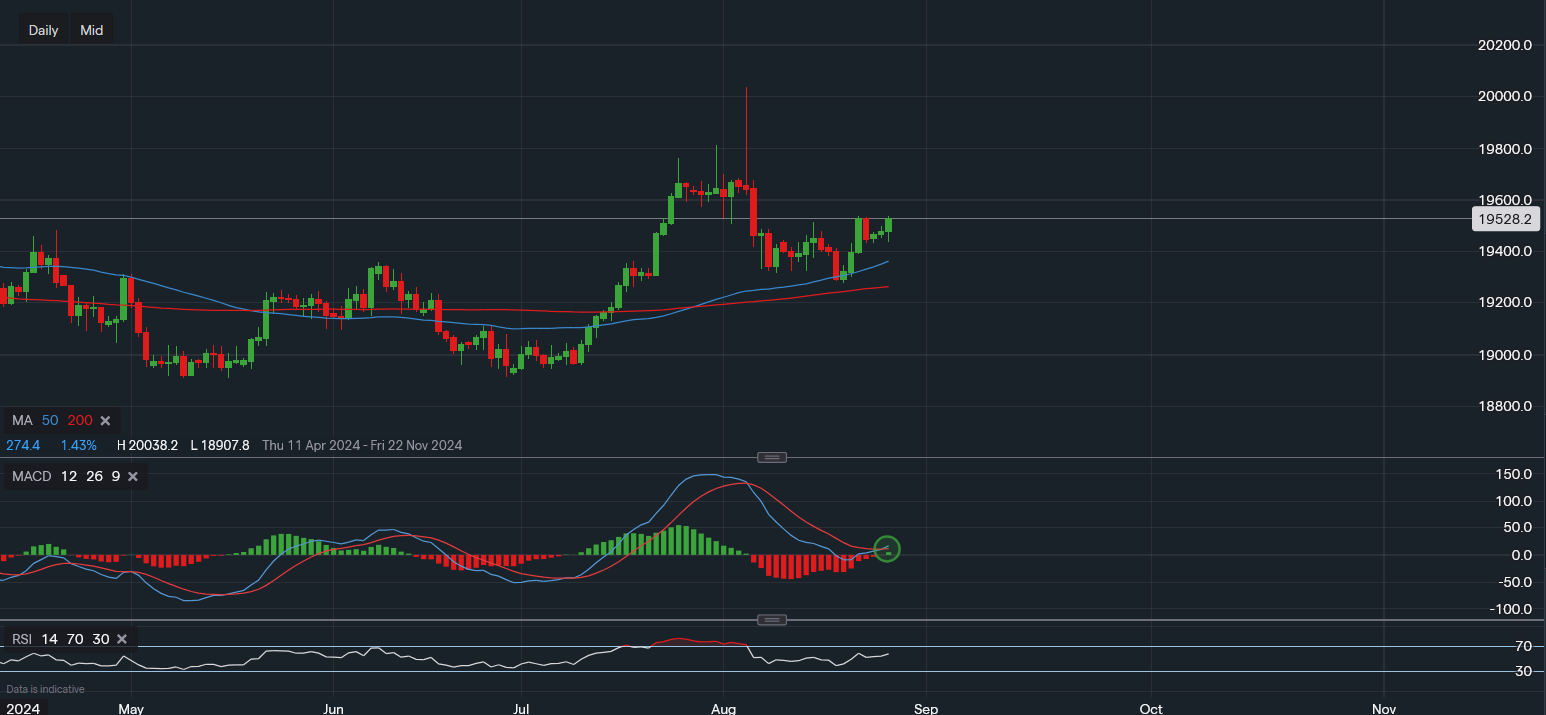1546x715 pixels.
Task: Select the blue 50-period MA value
Action: tap(49, 420)
